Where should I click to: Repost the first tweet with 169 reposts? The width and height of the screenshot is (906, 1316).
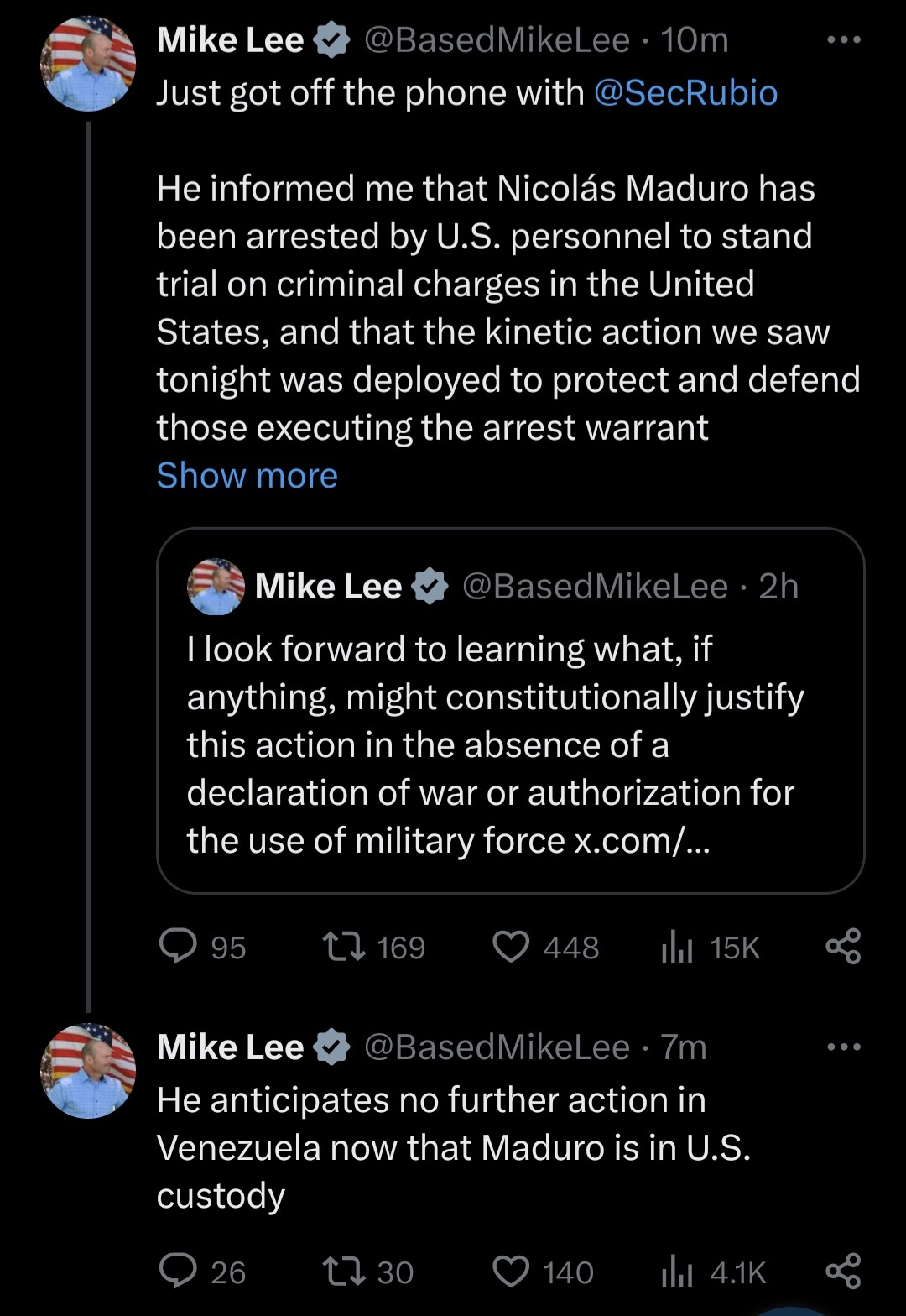click(x=344, y=947)
